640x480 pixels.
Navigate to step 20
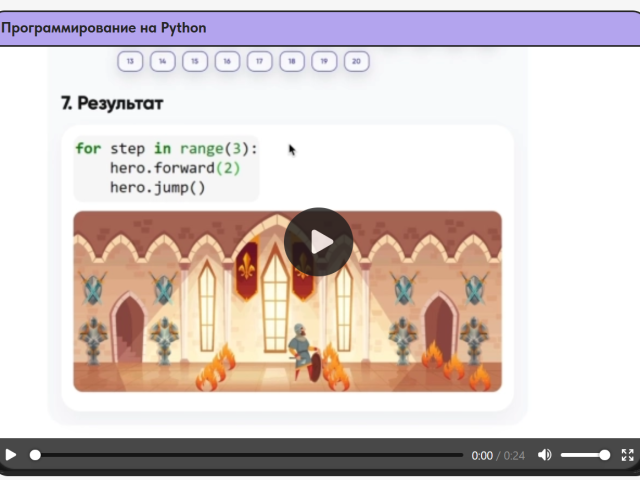click(x=356, y=62)
